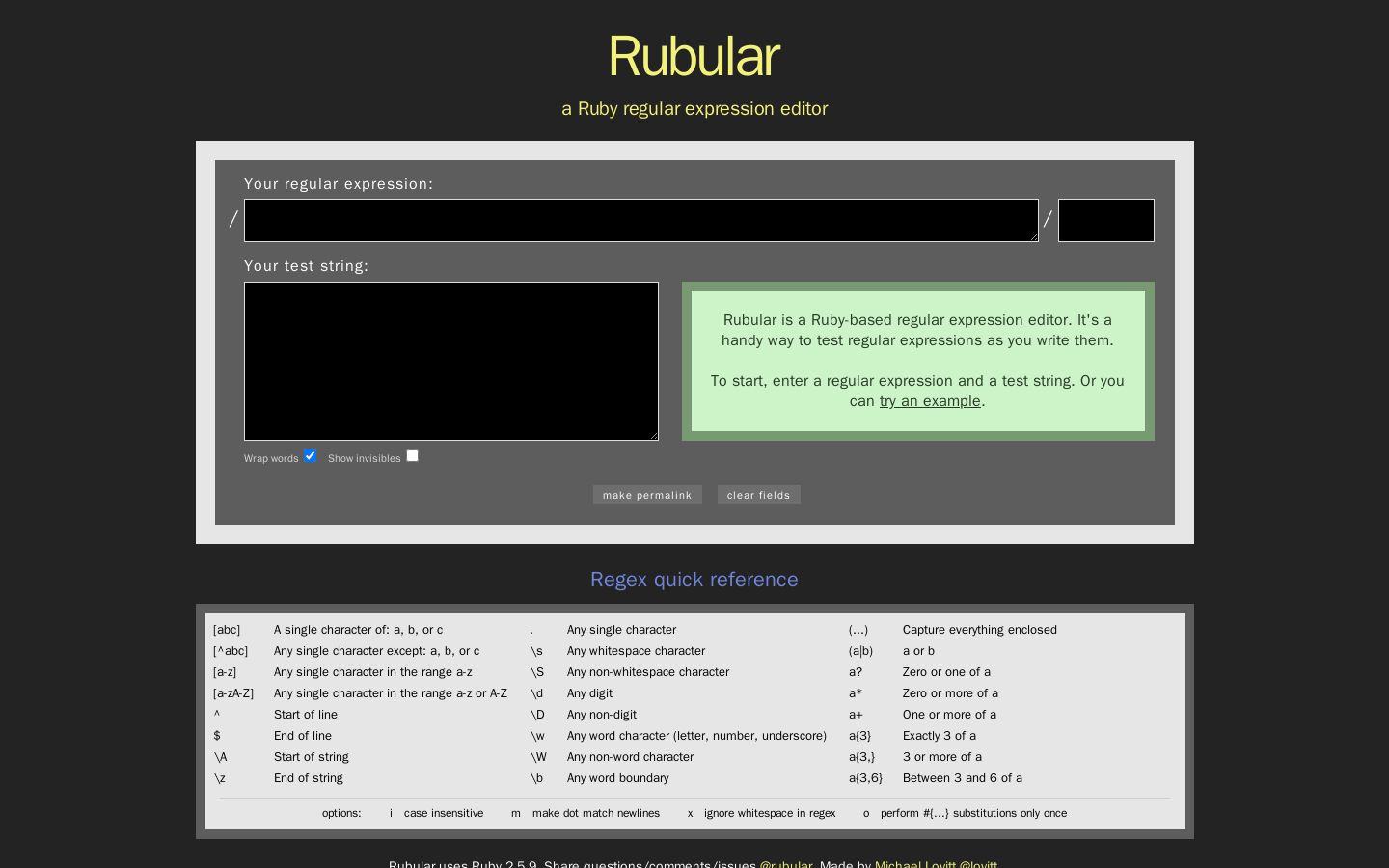1389x868 pixels.
Task: Select the [a-zA-Z] reference entry
Action: click(233, 693)
